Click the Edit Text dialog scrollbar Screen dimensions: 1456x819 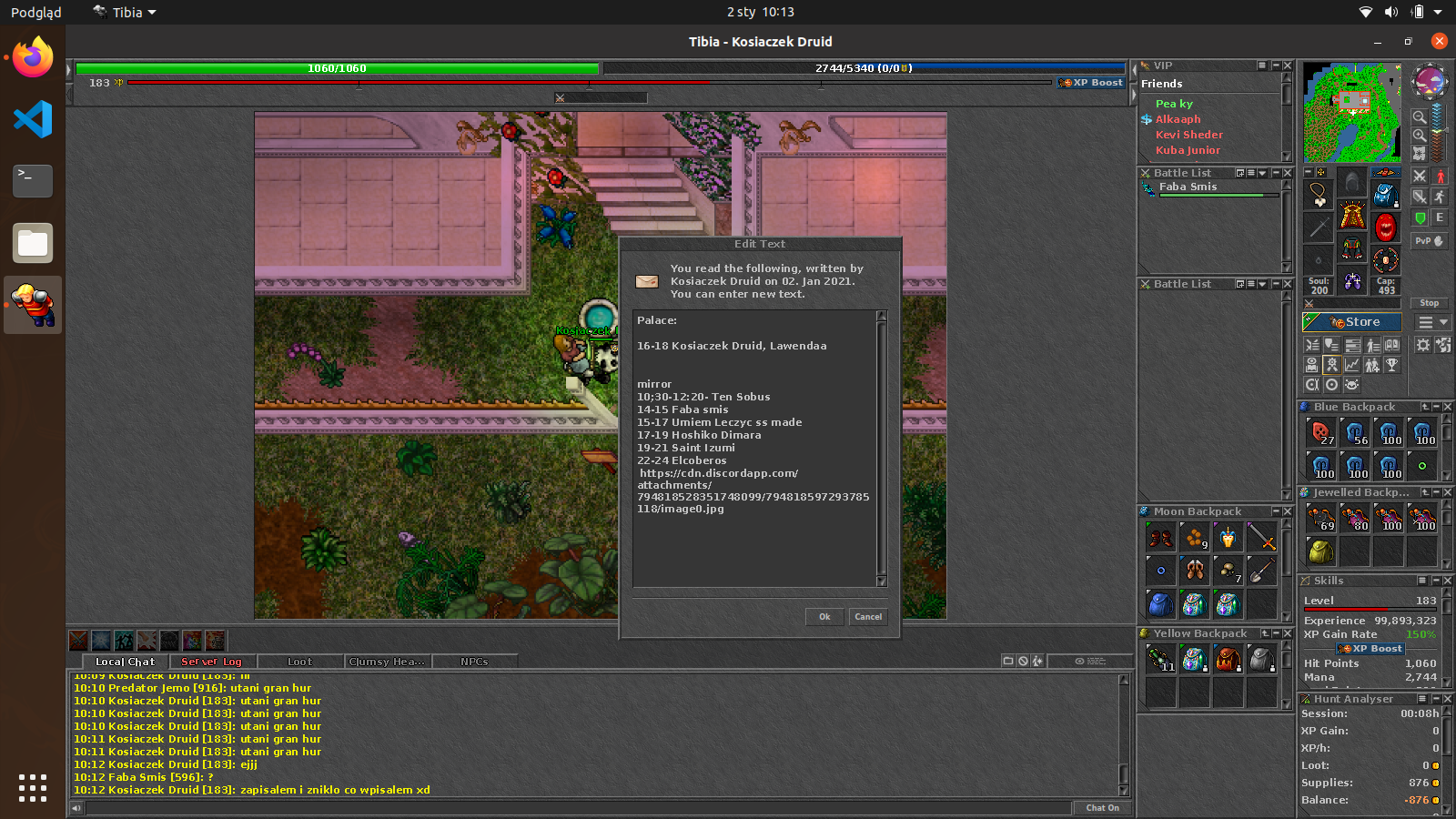pos(881,449)
